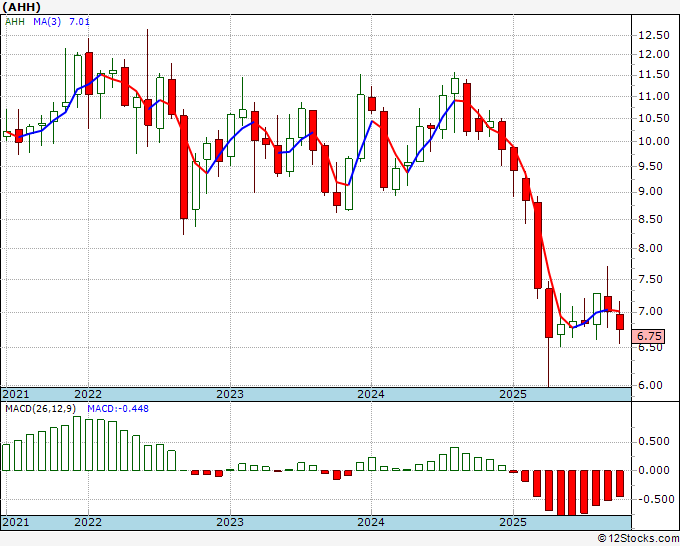Click the 7.01 moving average value
Image resolution: width=680 pixels, height=546 pixels.
point(79,21)
